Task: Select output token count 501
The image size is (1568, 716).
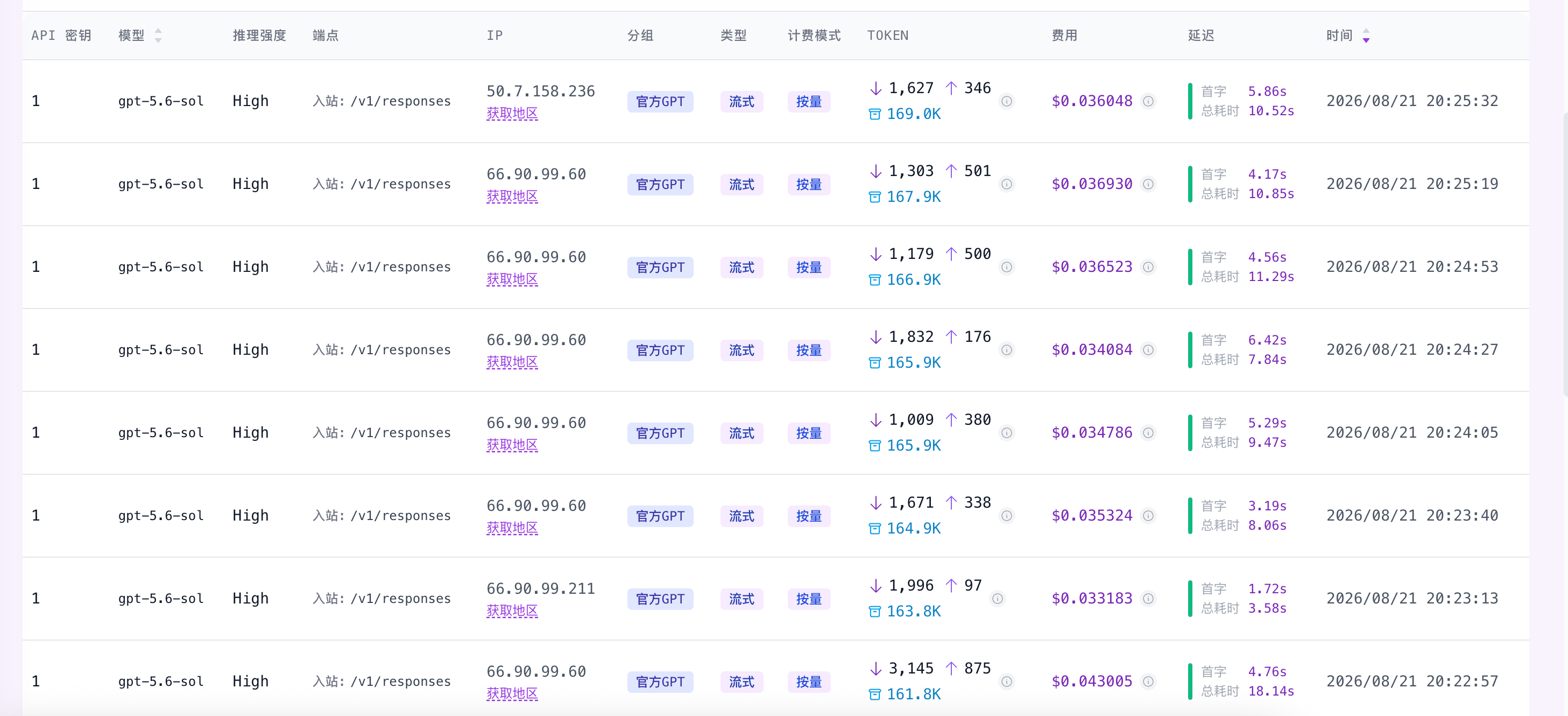Action: click(x=978, y=171)
